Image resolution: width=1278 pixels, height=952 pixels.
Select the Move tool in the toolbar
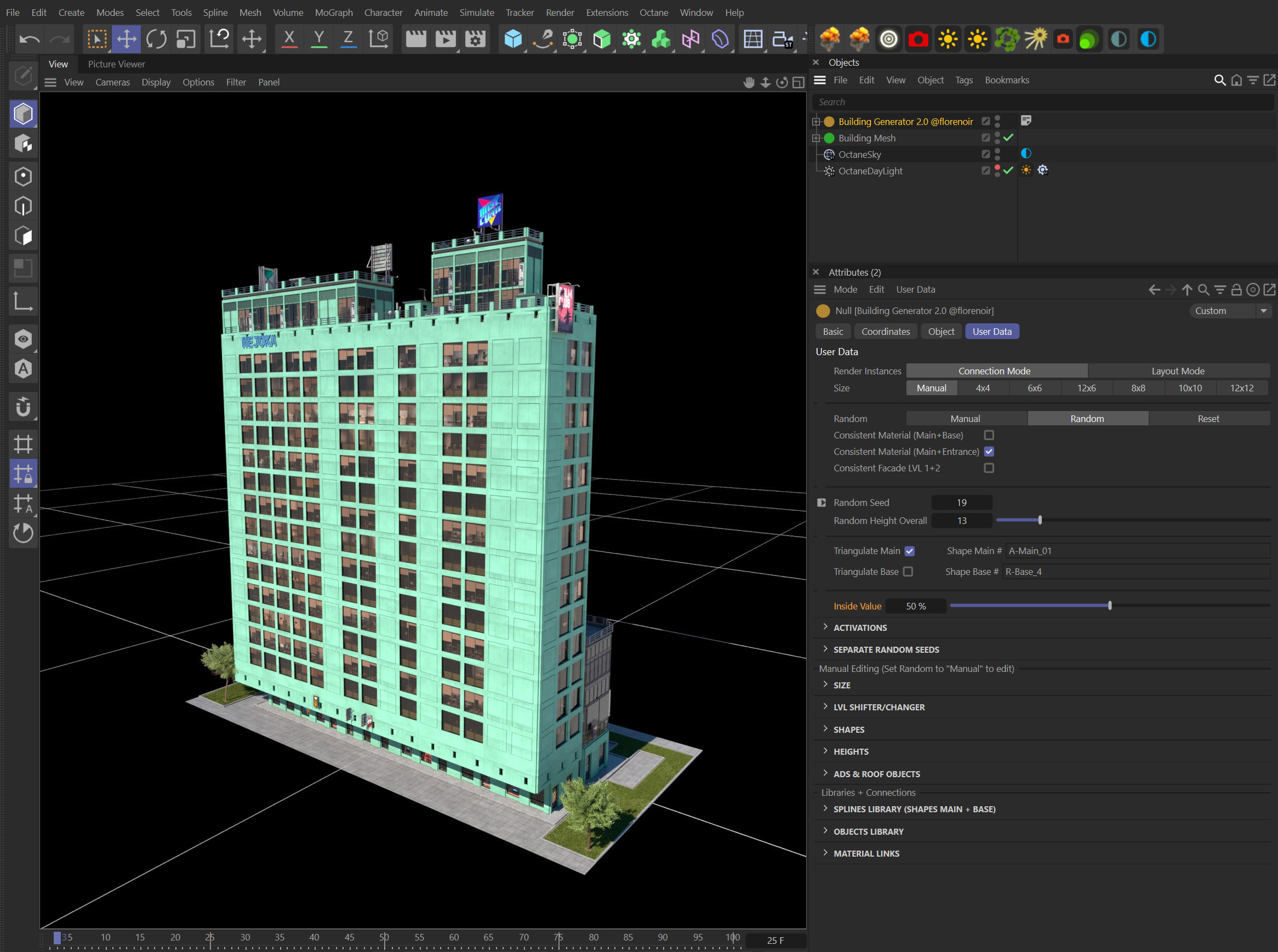(127, 38)
